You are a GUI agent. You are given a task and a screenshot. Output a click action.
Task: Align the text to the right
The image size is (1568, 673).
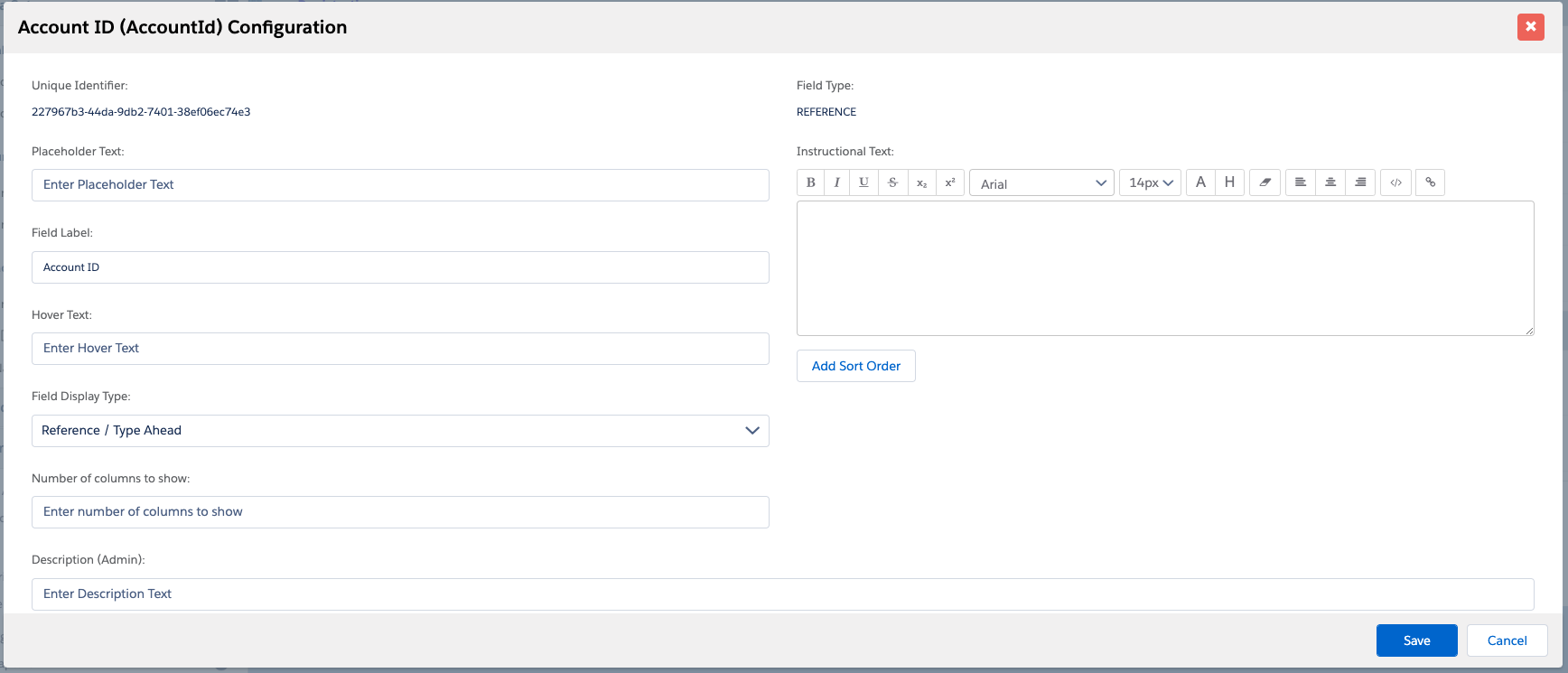(1360, 182)
